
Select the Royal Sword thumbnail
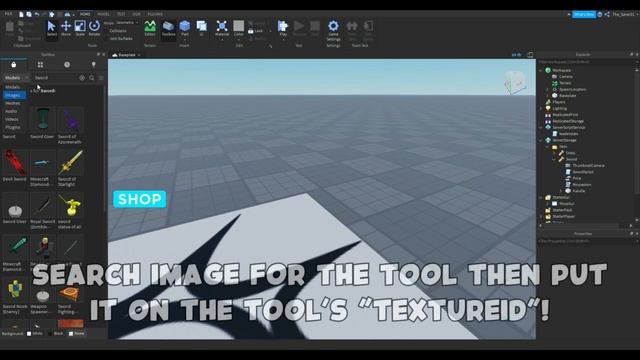[42, 205]
